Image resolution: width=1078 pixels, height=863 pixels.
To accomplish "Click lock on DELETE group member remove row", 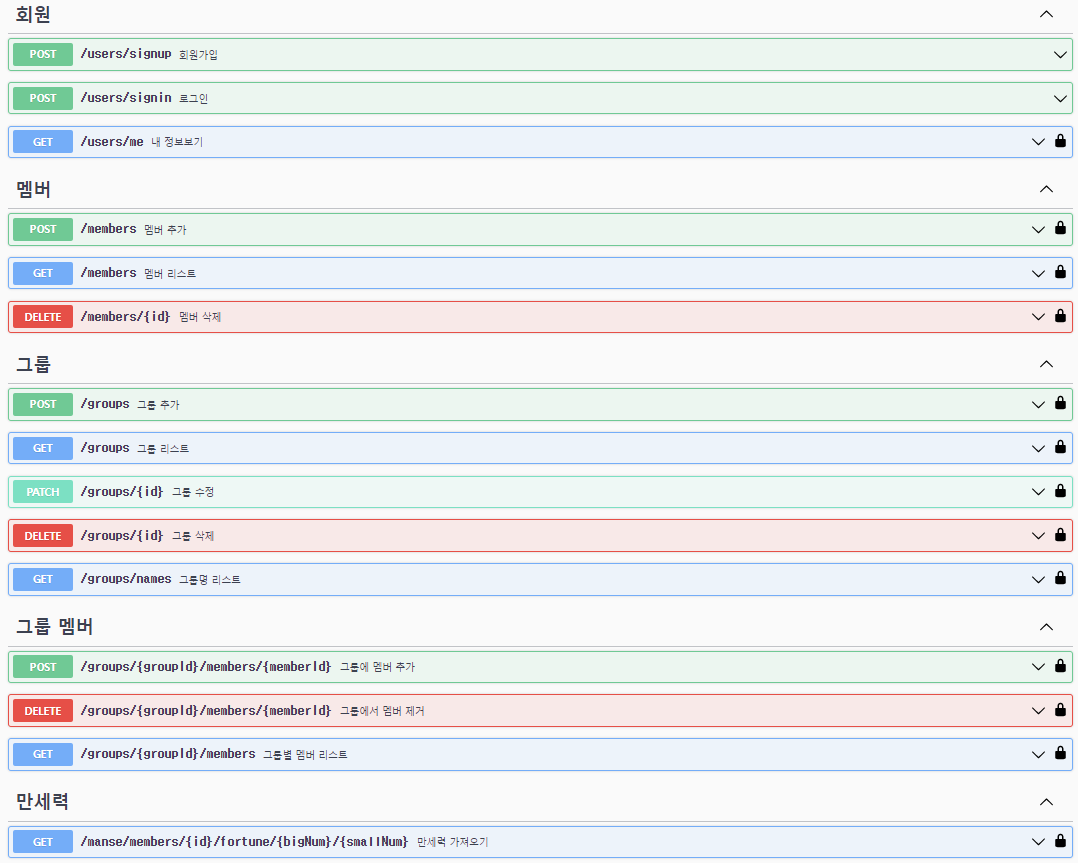I will coord(1060,710).
